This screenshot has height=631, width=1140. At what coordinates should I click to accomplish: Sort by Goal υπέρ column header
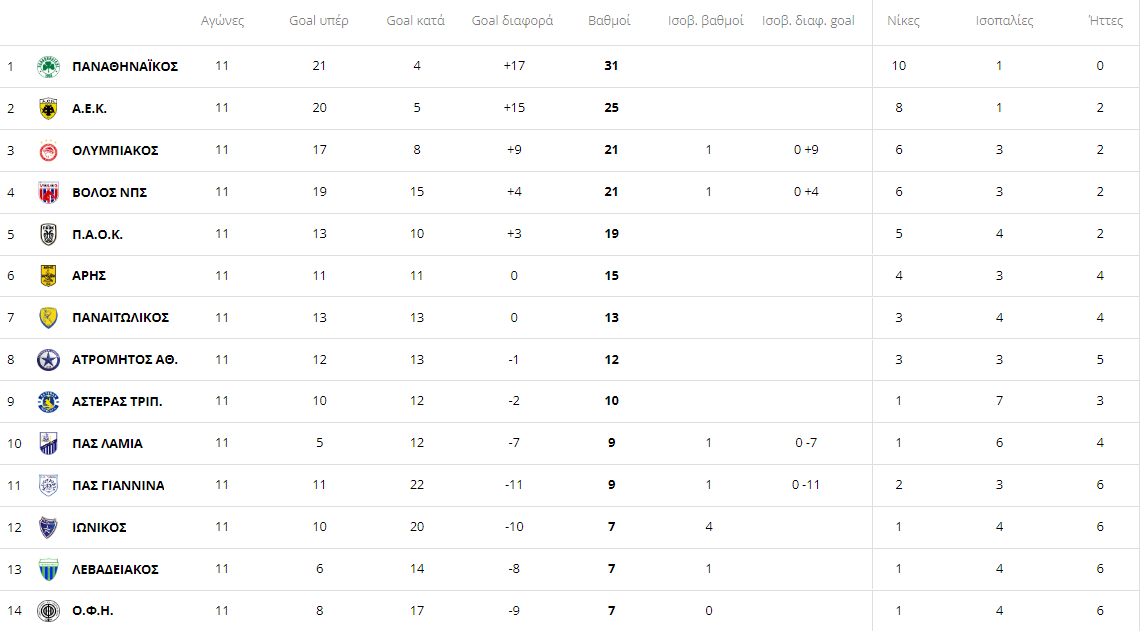319,21
